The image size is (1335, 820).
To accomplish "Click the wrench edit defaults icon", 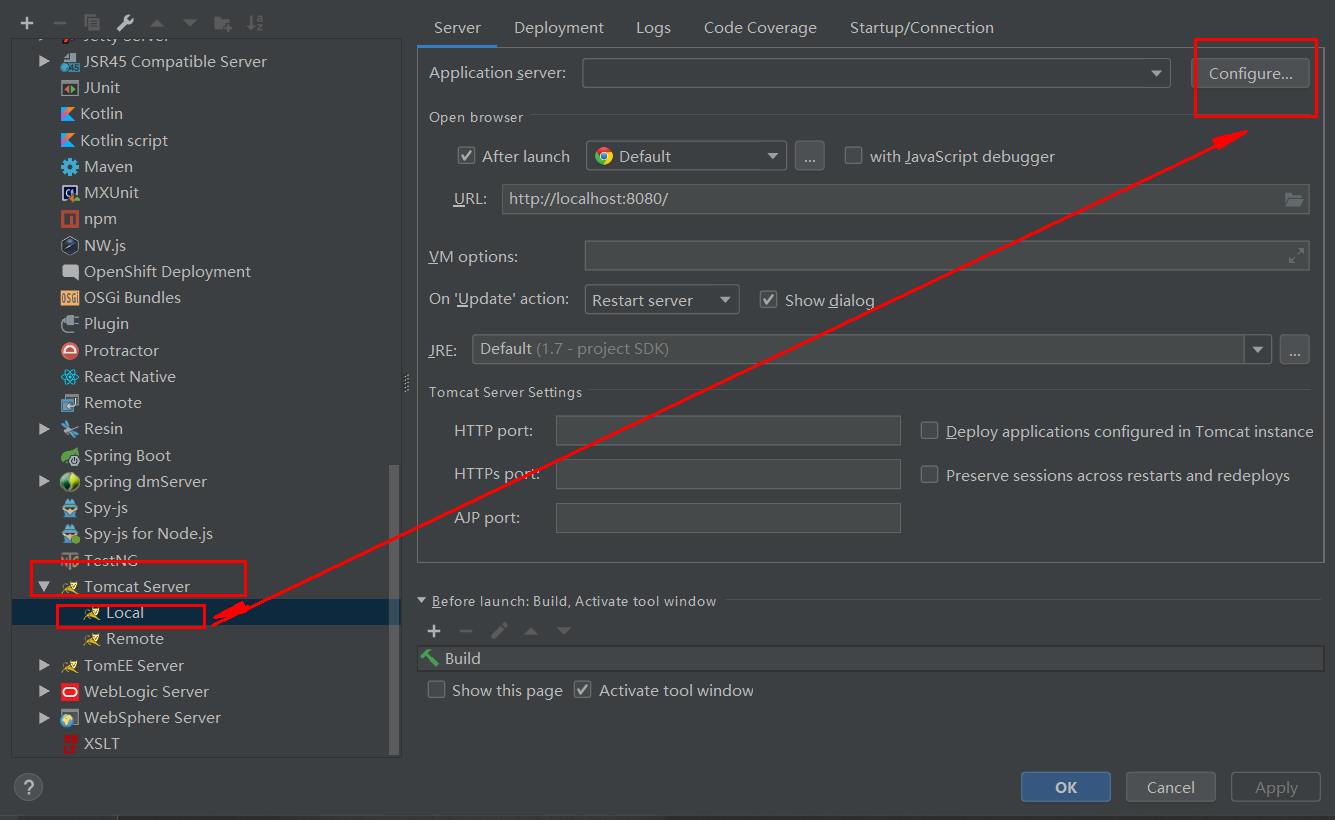I will click(125, 22).
